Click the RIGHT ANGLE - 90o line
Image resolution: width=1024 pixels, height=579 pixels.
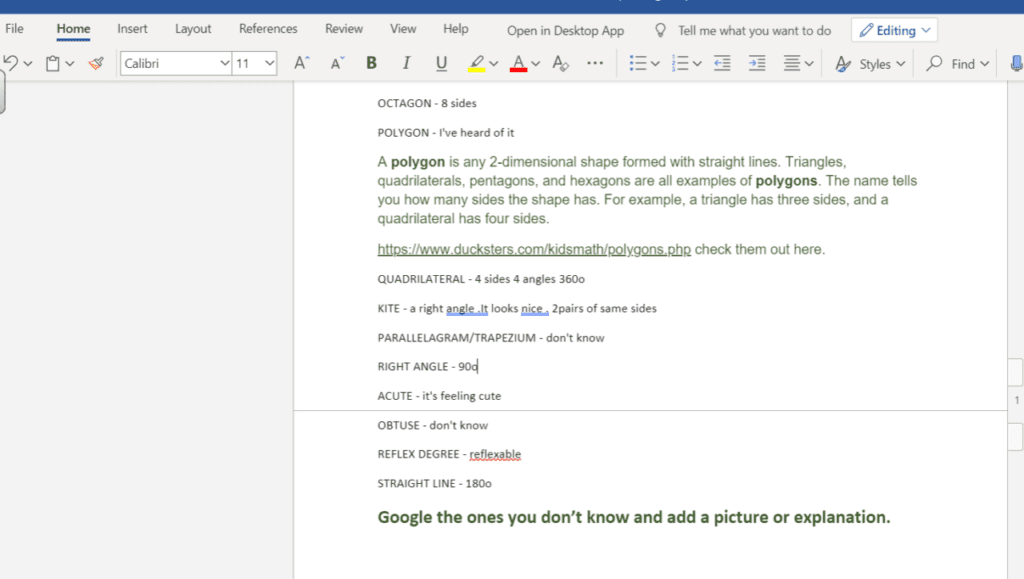(x=428, y=366)
